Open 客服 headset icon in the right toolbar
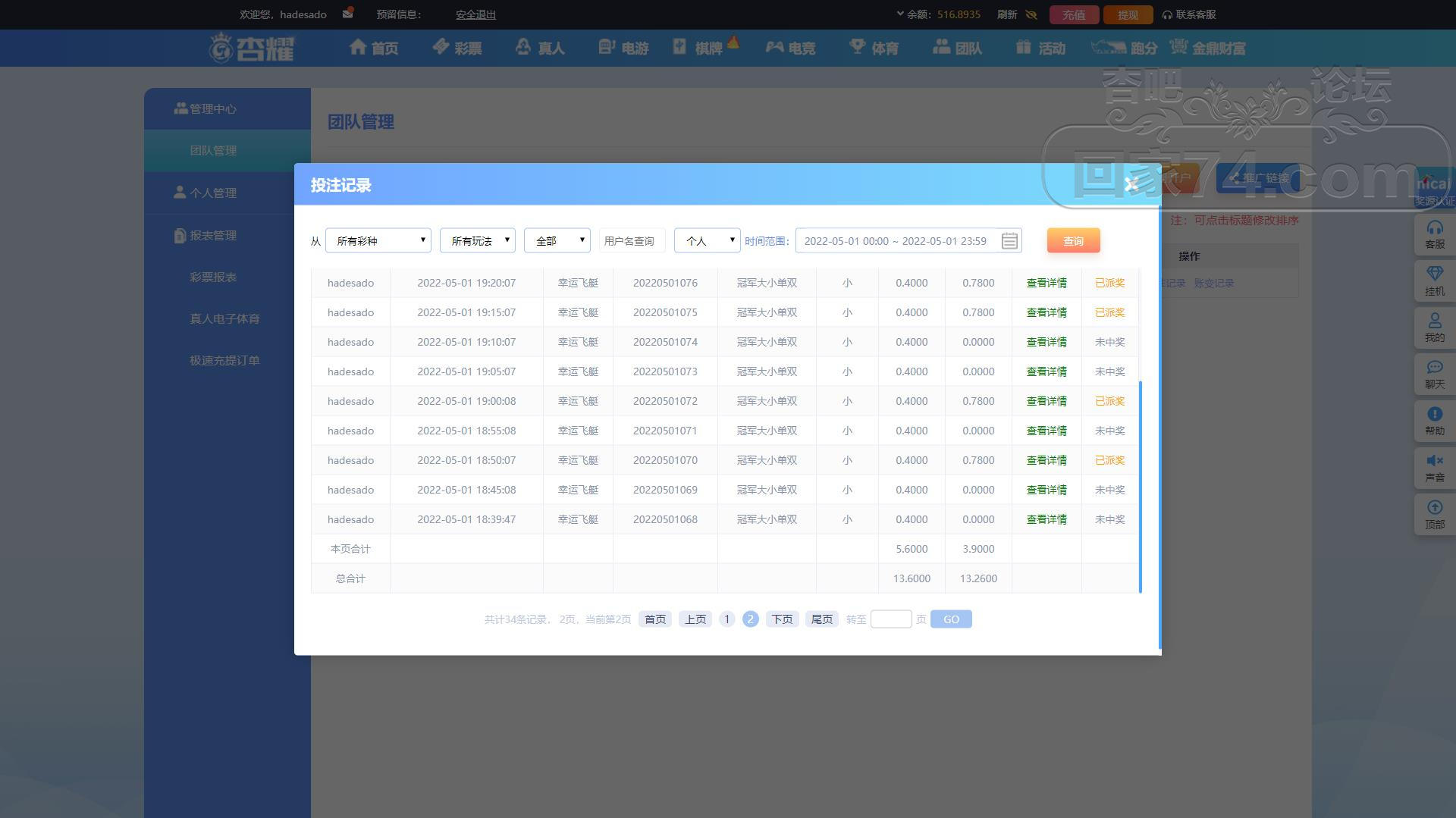Image resolution: width=1456 pixels, height=818 pixels. pos(1435,234)
